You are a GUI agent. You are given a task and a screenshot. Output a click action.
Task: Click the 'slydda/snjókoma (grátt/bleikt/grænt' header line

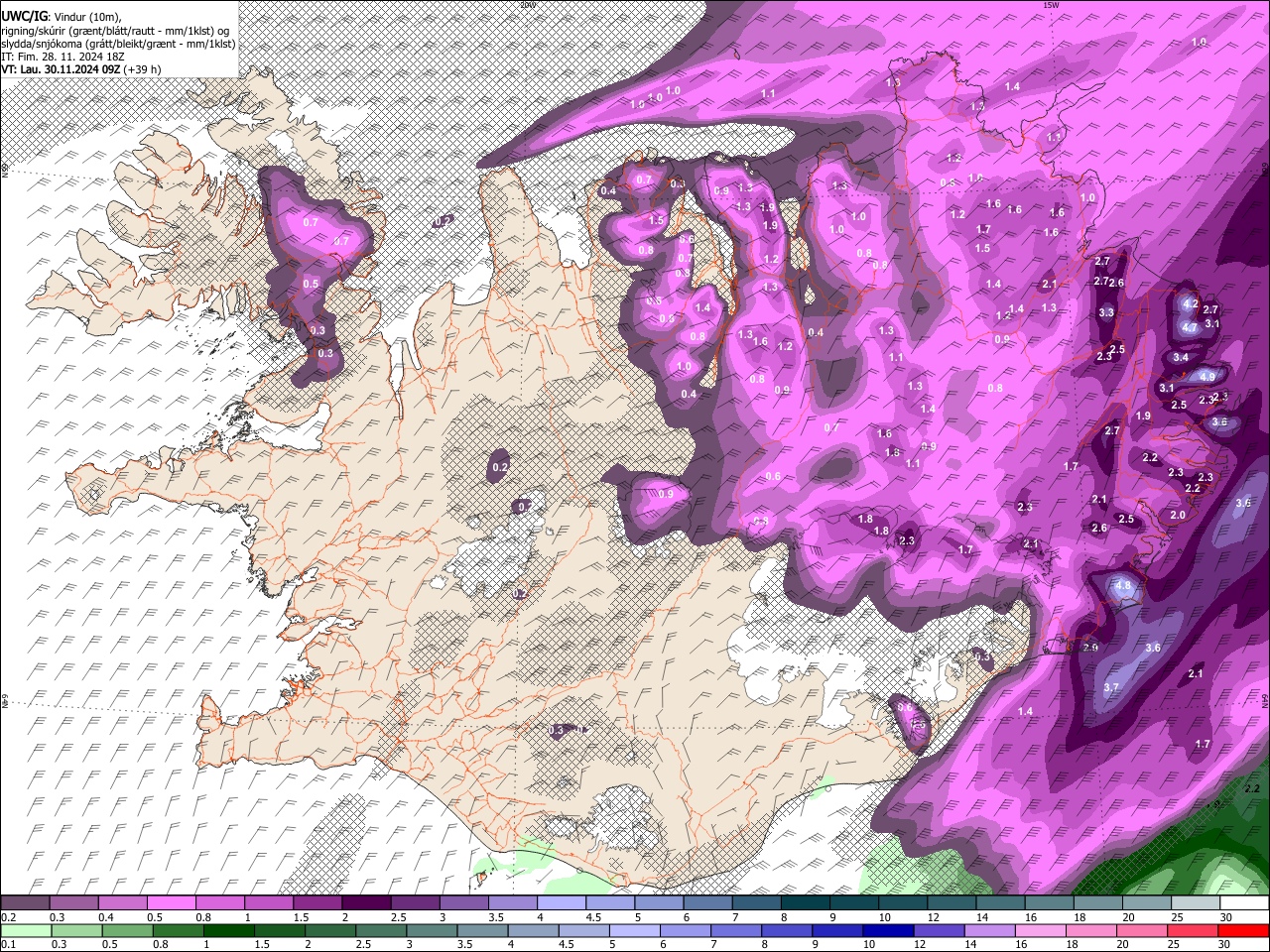118,44
